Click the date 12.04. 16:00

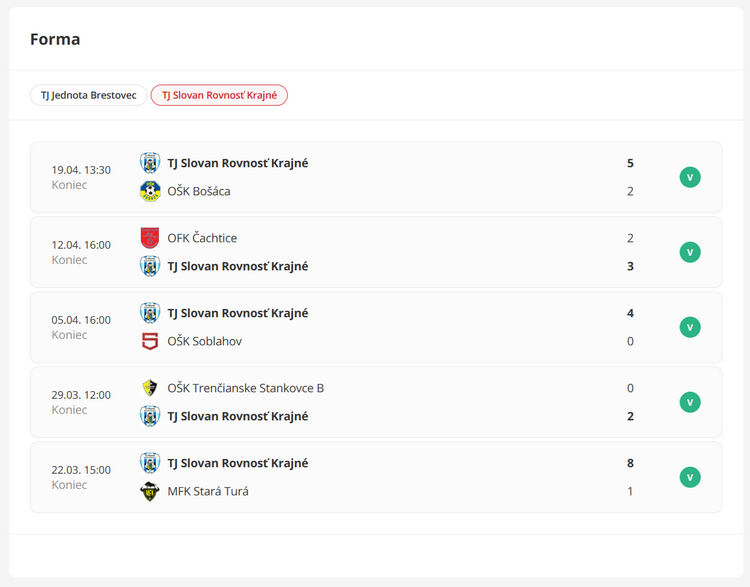coord(81,245)
